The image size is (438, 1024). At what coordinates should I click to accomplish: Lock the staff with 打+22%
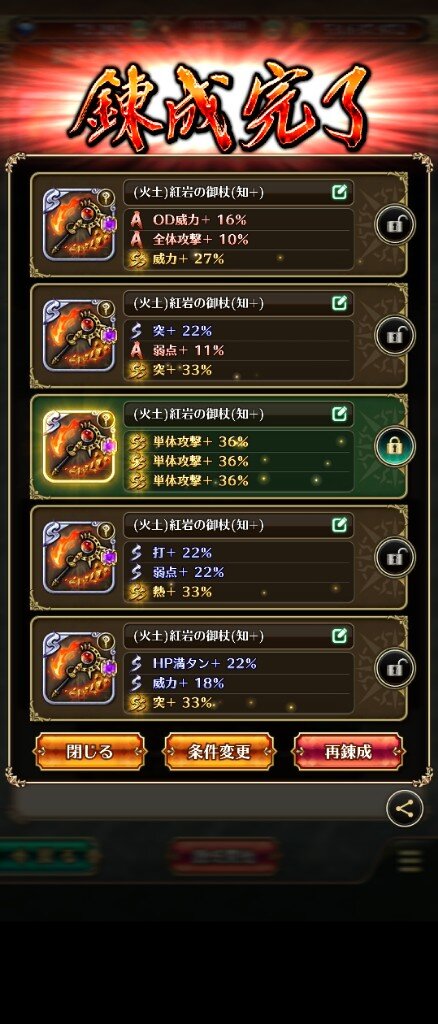[x=395, y=558]
